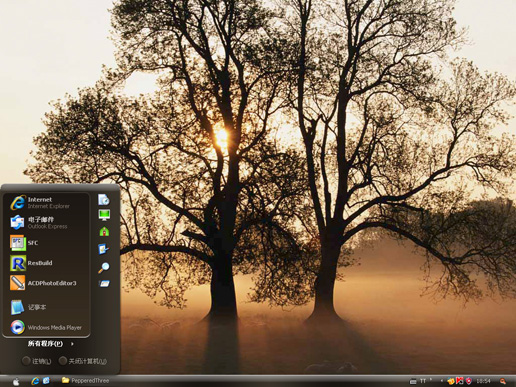The height and width of the screenshot is (387, 516).
Task: Open the Run dialog icon in the side column
Action: (x=104, y=284)
